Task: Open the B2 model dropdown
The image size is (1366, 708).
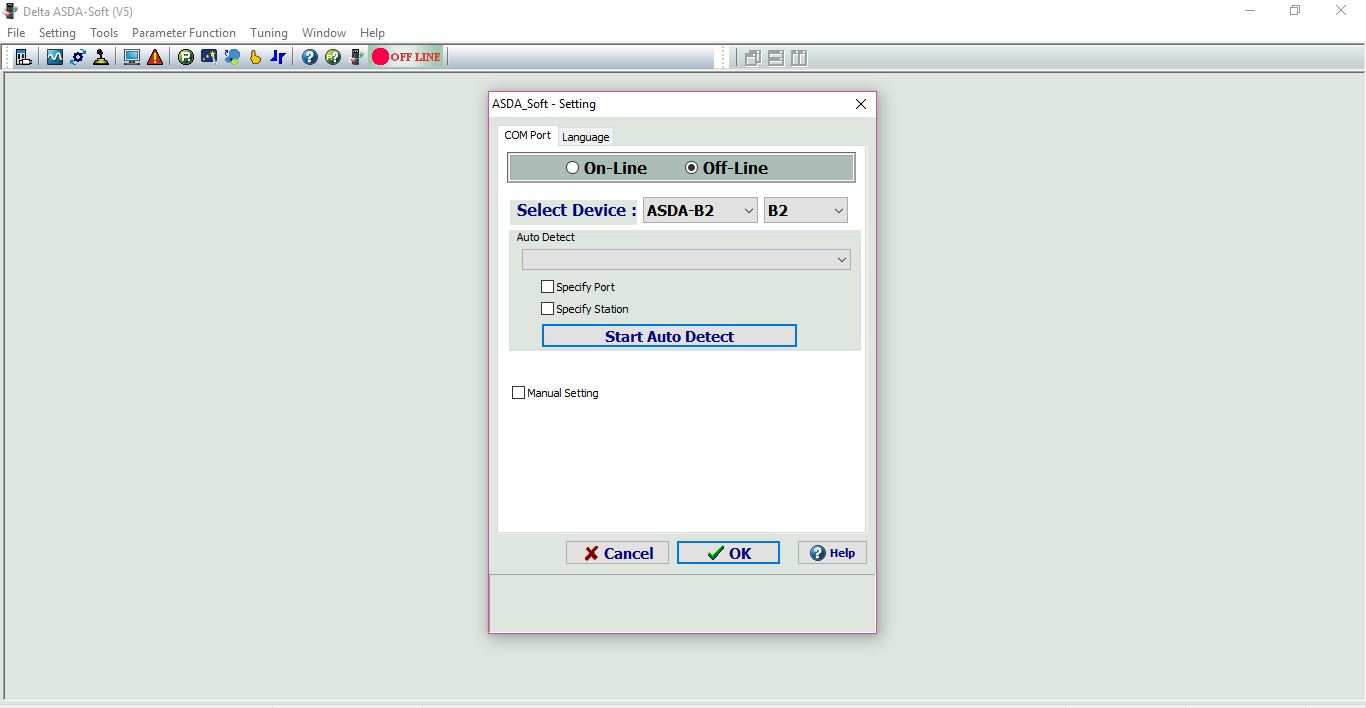Action: point(806,210)
